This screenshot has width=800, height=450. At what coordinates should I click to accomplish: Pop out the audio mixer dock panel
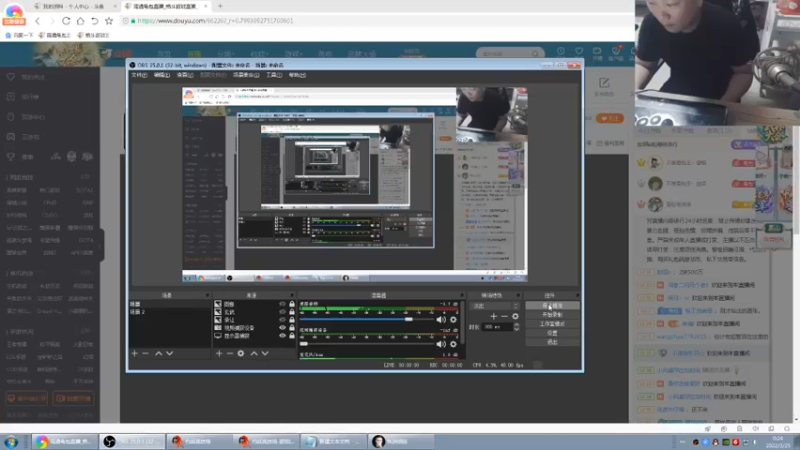pyautogui.click(x=462, y=295)
